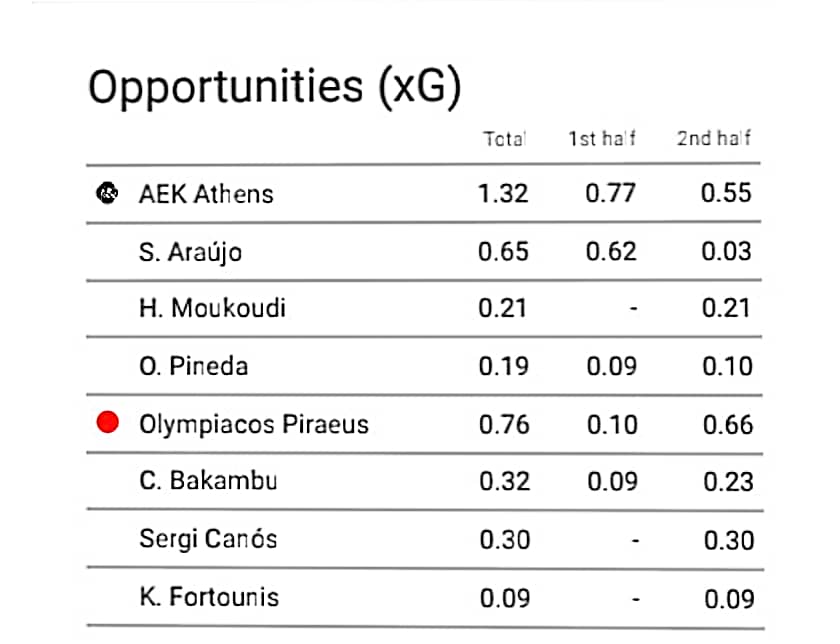Open player O. Pineda
Image resolution: width=840 pixels, height=644 pixels.
pyautogui.click(x=193, y=366)
